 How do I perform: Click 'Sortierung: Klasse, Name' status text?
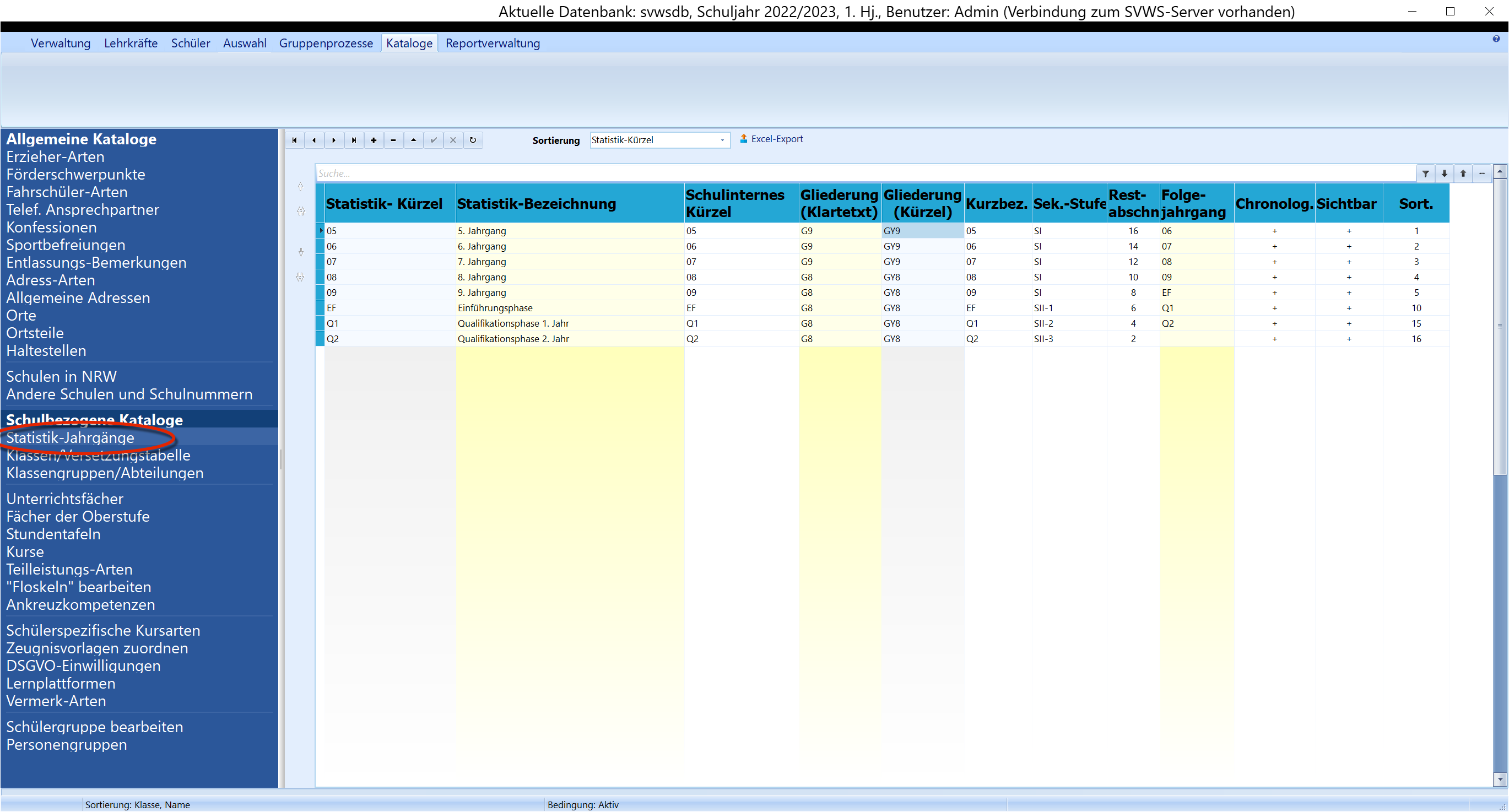click(138, 805)
